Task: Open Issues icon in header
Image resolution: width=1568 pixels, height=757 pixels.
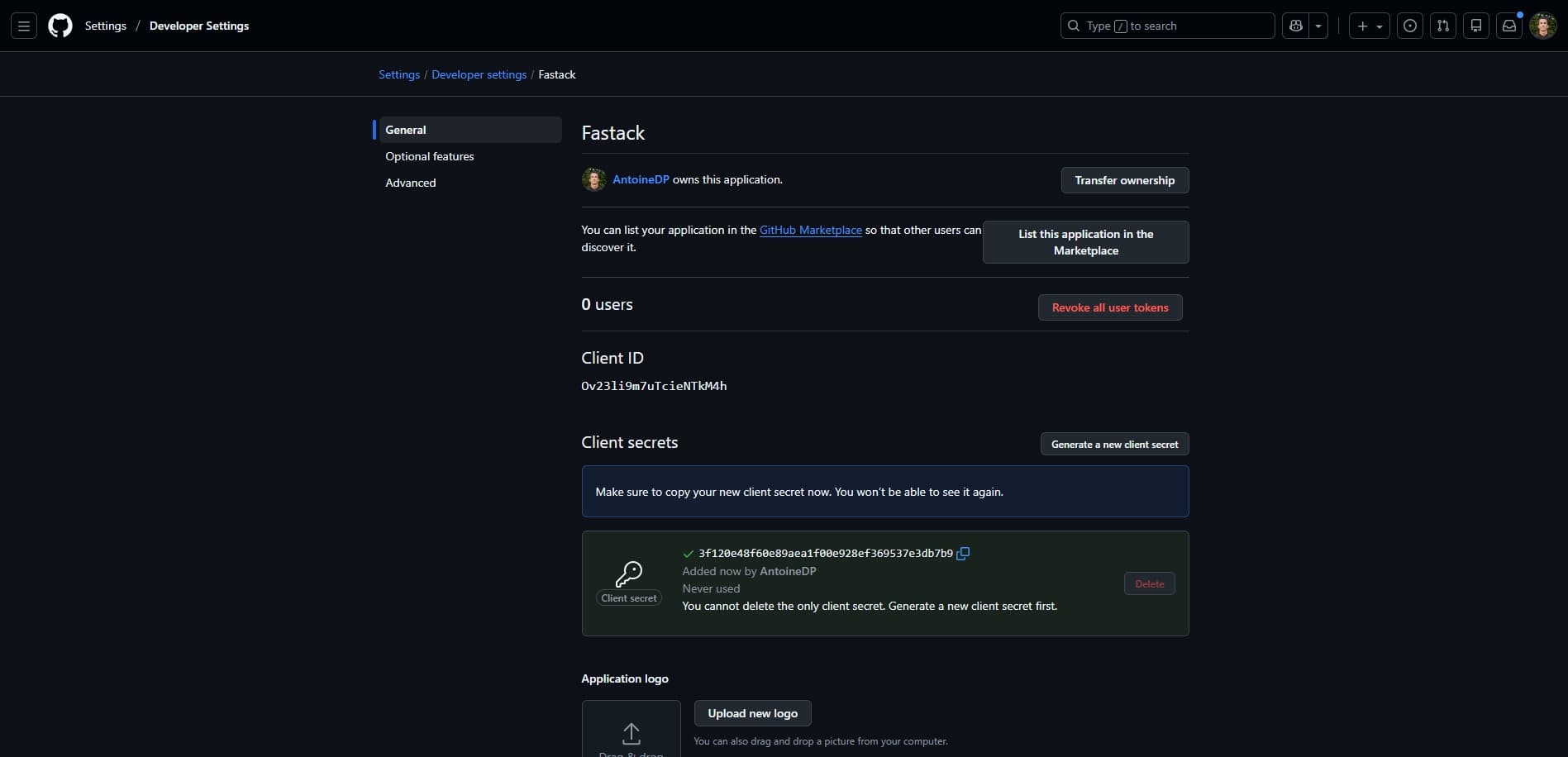Action: point(1410,26)
